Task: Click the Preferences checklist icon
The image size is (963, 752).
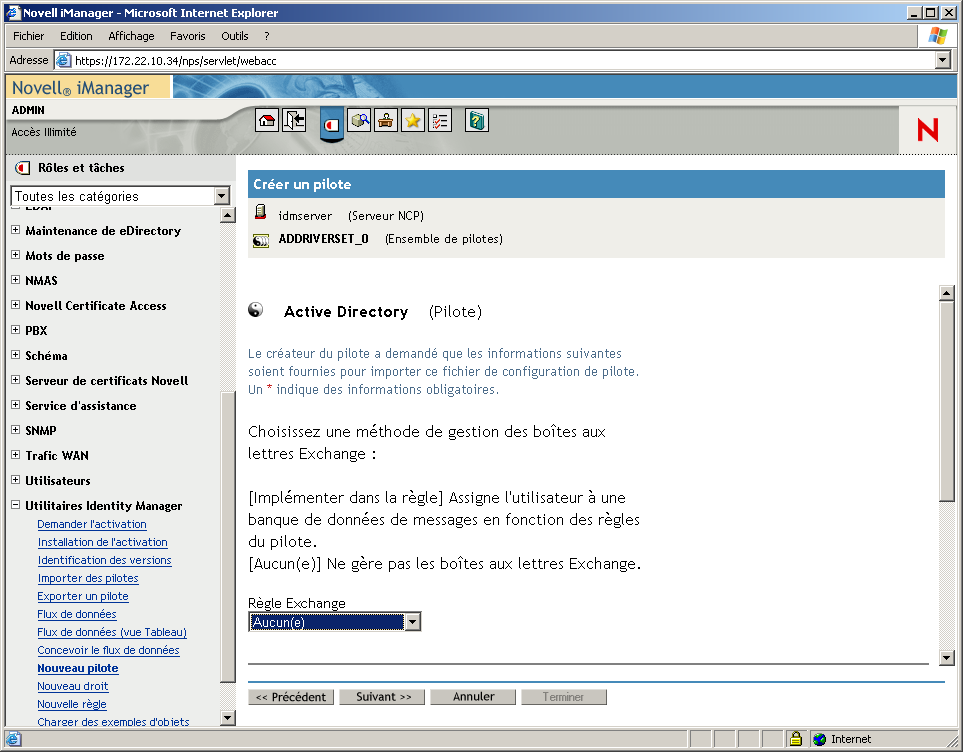Action: tap(438, 119)
